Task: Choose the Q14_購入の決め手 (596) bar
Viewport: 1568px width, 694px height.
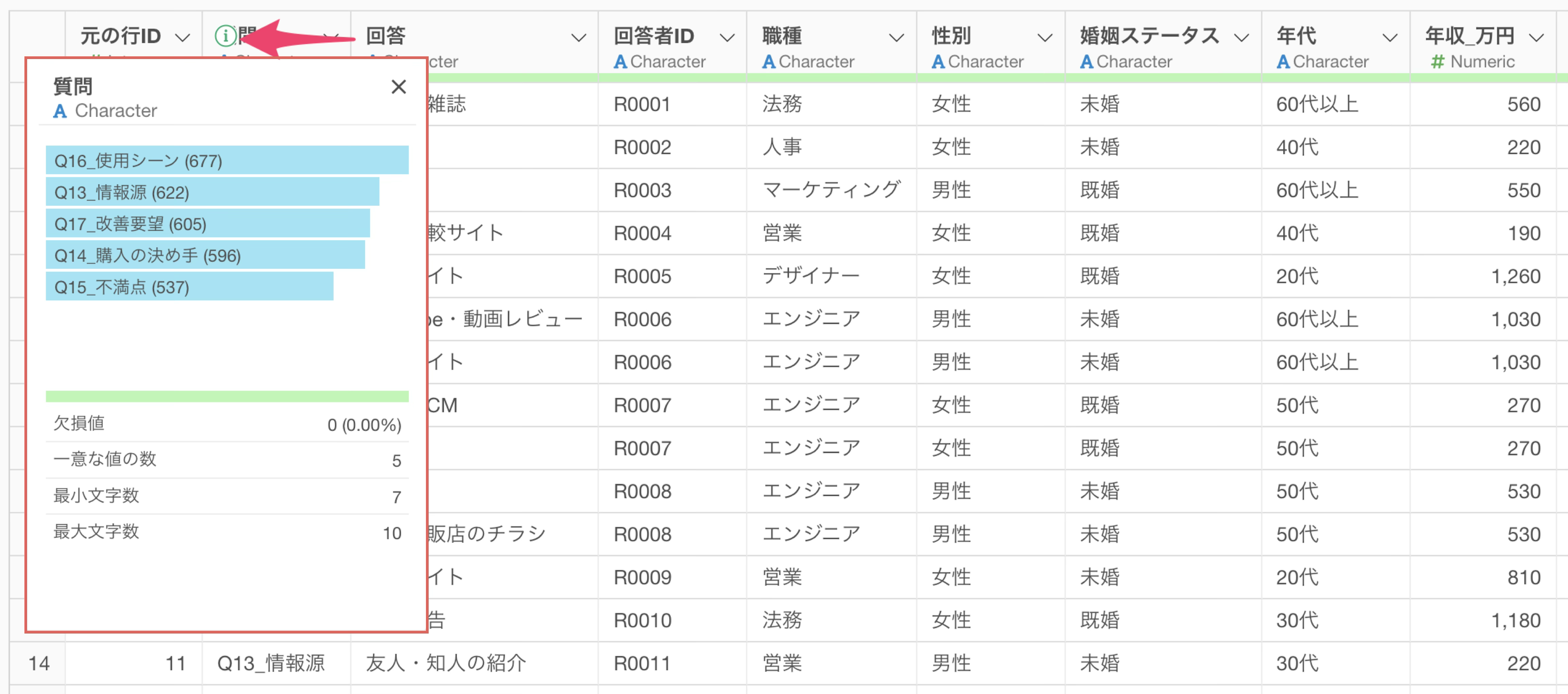Action: point(205,255)
